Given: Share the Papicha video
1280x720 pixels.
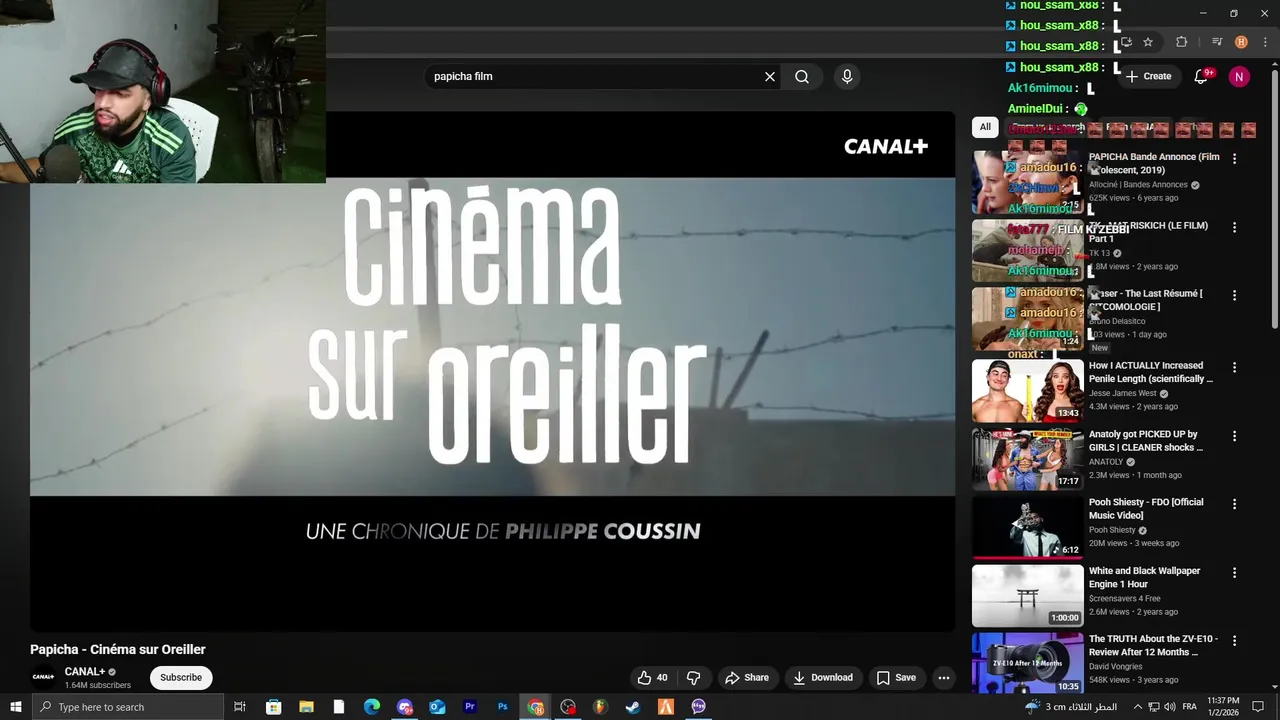Looking at the screenshot, I should click(747, 677).
